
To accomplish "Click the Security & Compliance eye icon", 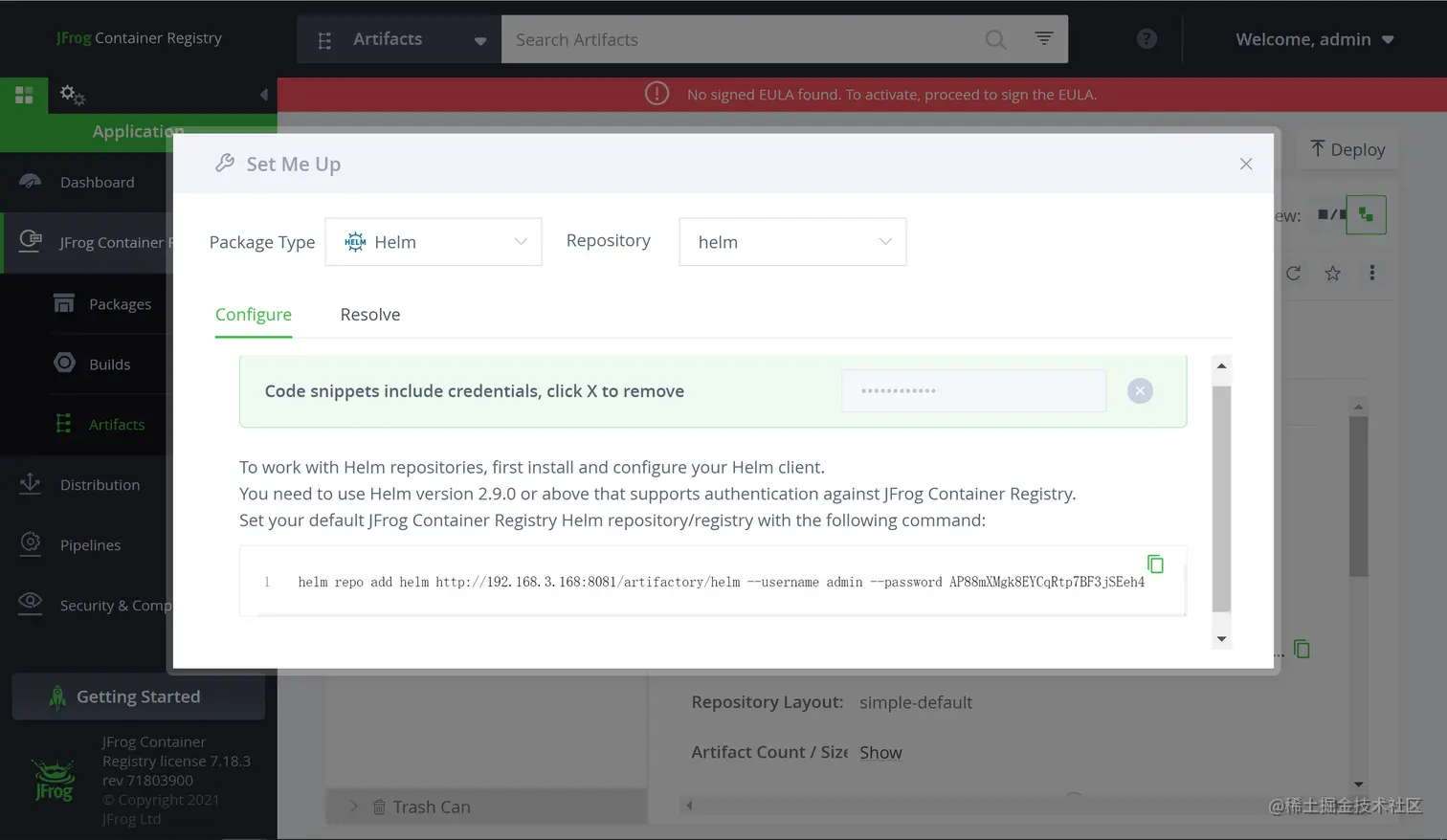I will click(x=31, y=603).
